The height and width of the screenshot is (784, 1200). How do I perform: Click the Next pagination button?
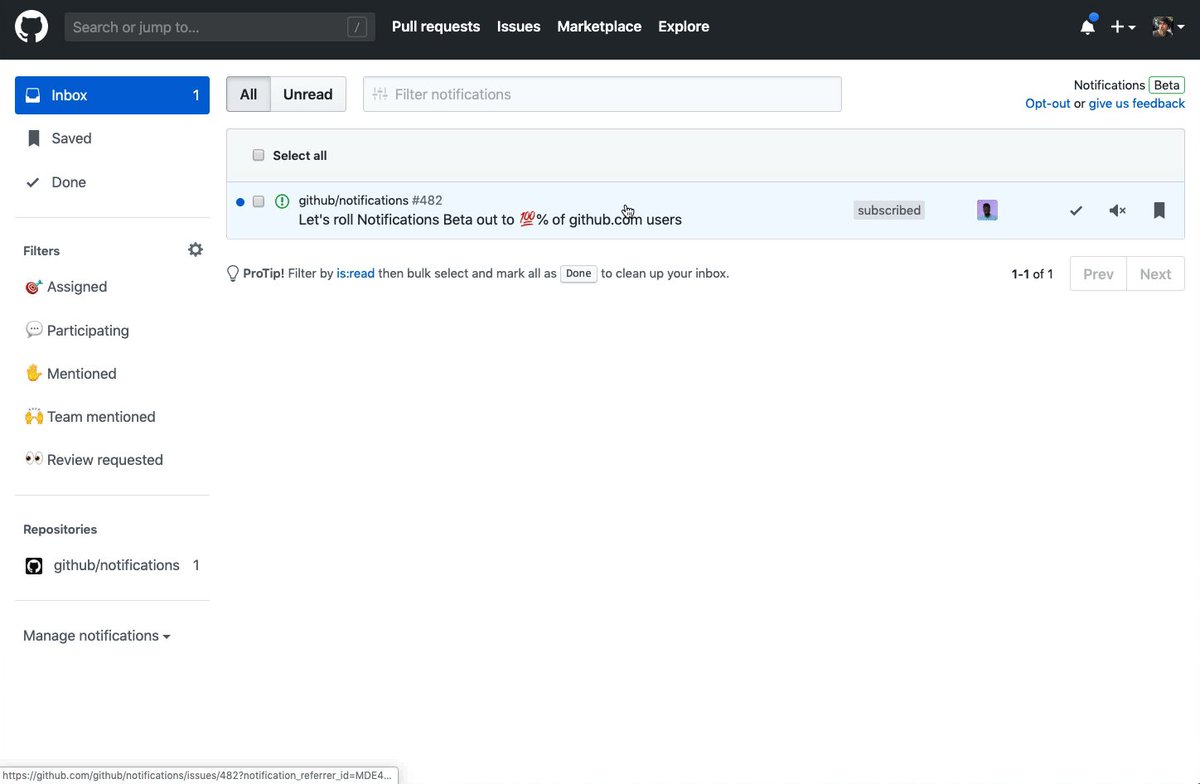[x=1155, y=274]
